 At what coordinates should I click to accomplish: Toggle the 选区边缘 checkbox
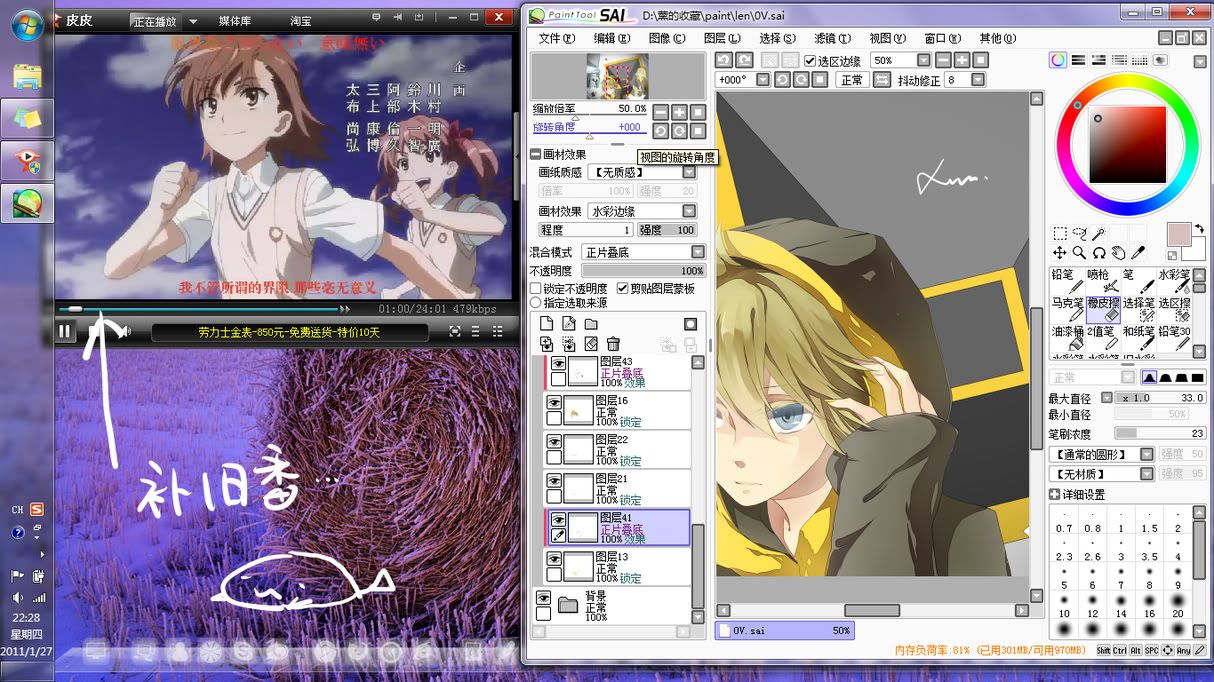(811, 61)
